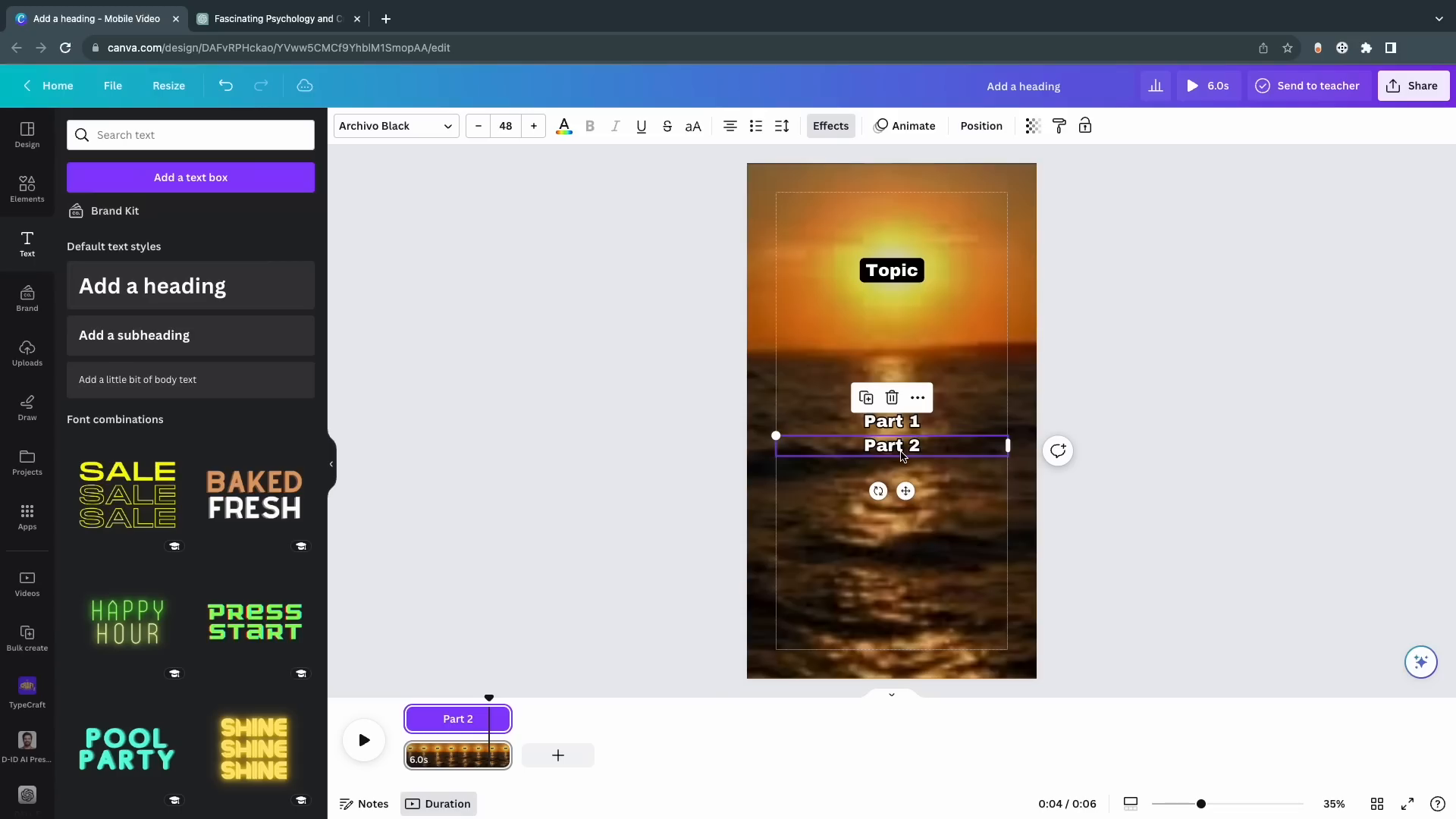Viewport: 1456px width, 819px height.
Task: Toggle strikethrough formatting
Action: [667, 126]
